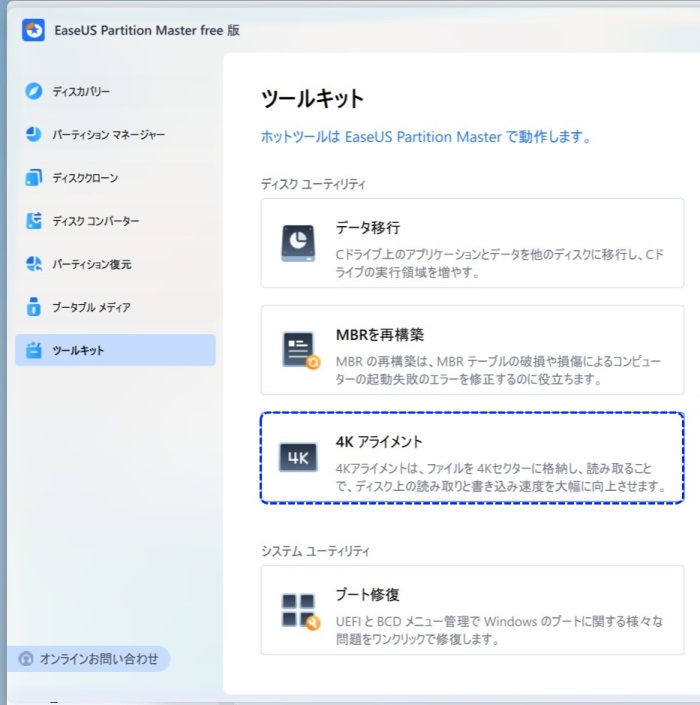Click the ディスク コンバーター icon
Screen dimensions: 700x705
pyautogui.click(x=34, y=220)
